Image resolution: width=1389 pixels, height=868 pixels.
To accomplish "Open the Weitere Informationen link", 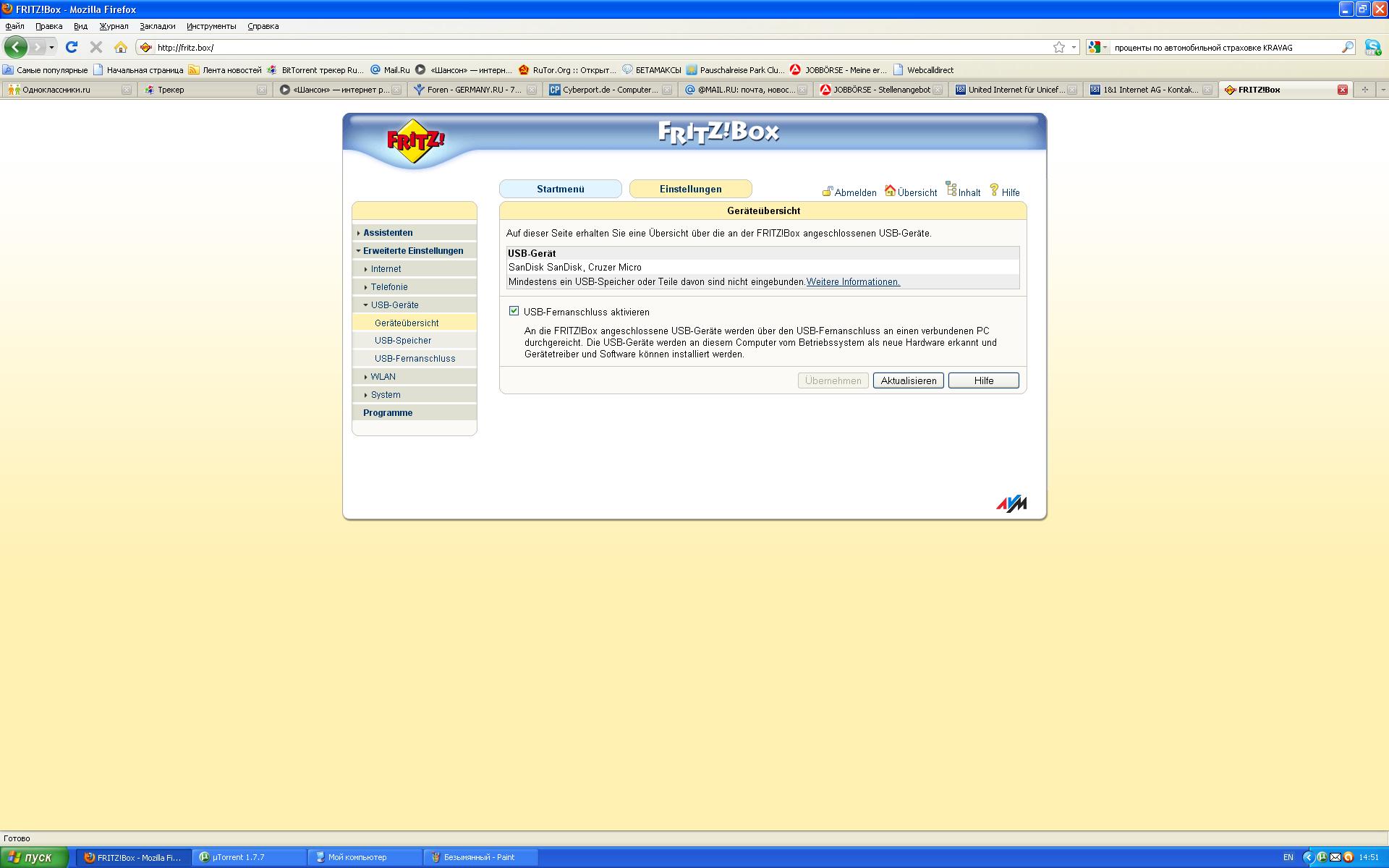I will [853, 282].
